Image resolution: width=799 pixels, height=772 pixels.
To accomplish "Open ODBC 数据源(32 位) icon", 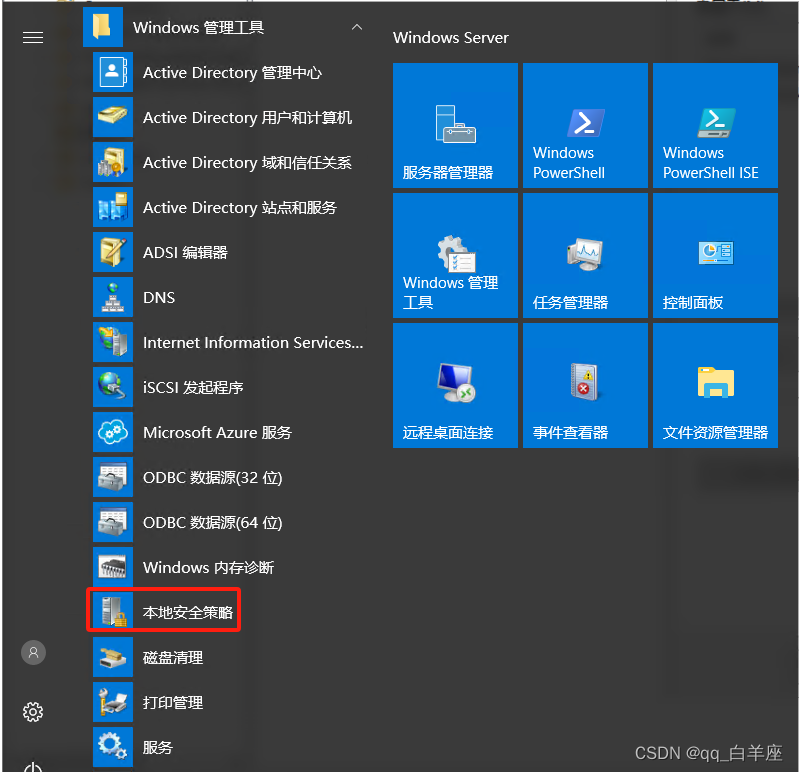I will tap(113, 477).
